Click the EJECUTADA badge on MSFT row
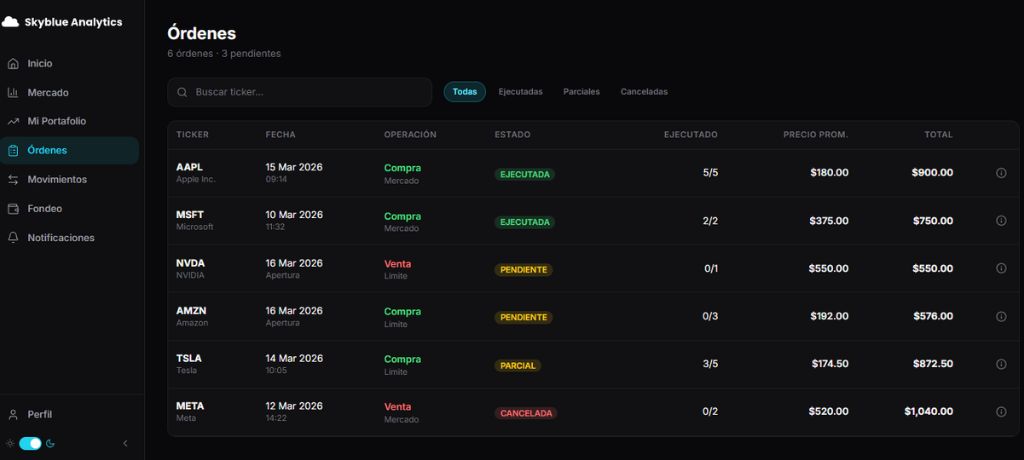 click(524, 222)
